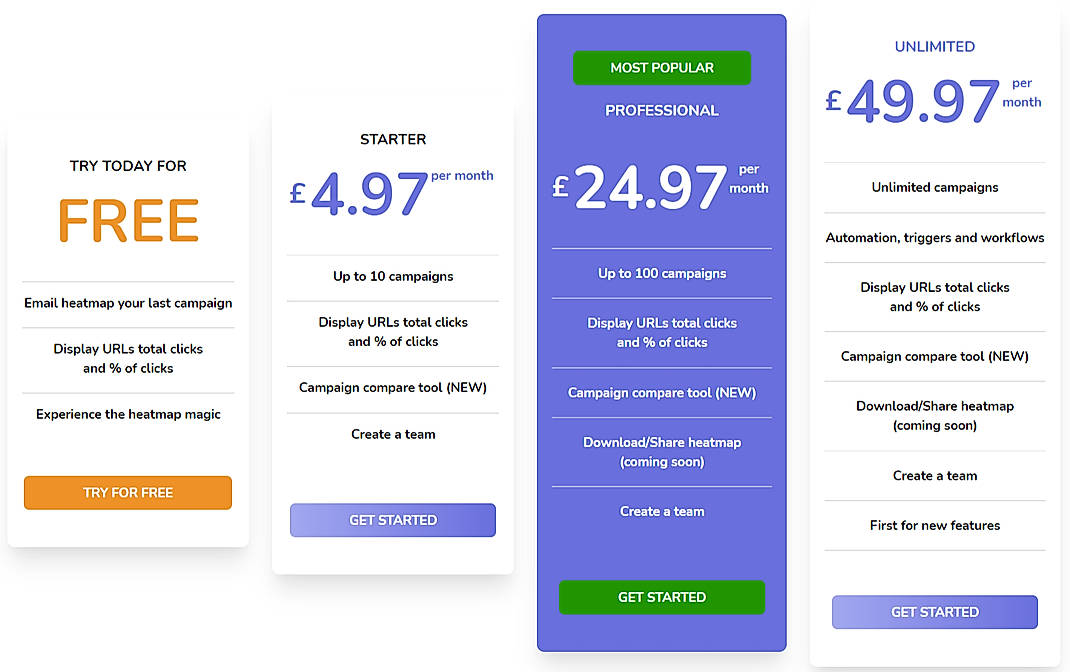Screen dimensions: 1070x672
Task: Click GET STARTED under the Starter plan
Action: click(x=392, y=520)
